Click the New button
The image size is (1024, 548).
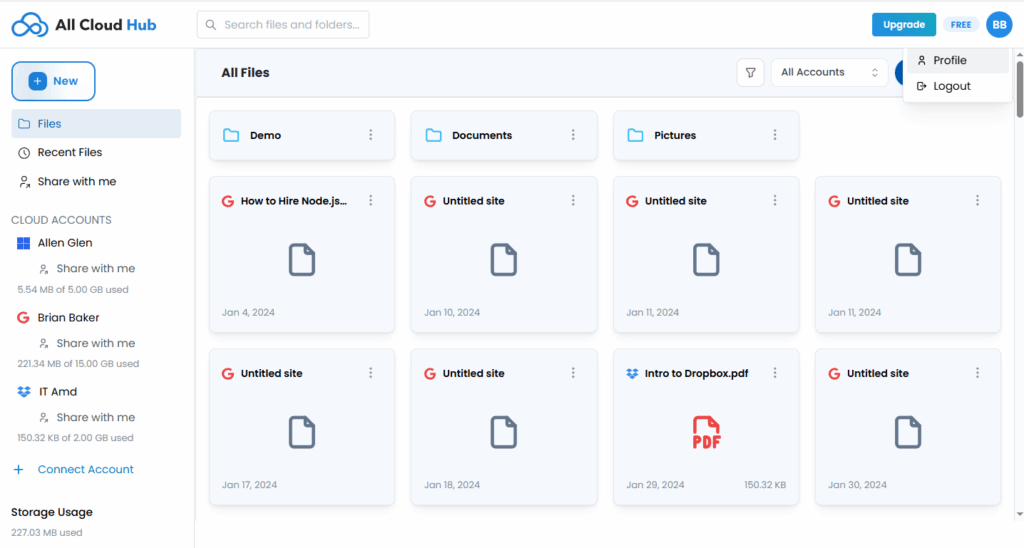[54, 81]
